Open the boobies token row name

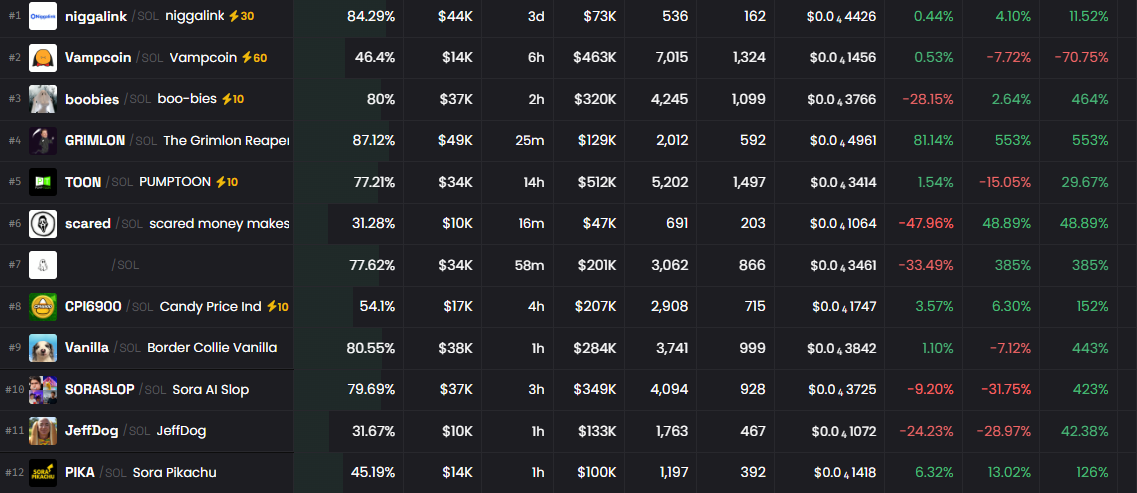click(92, 99)
